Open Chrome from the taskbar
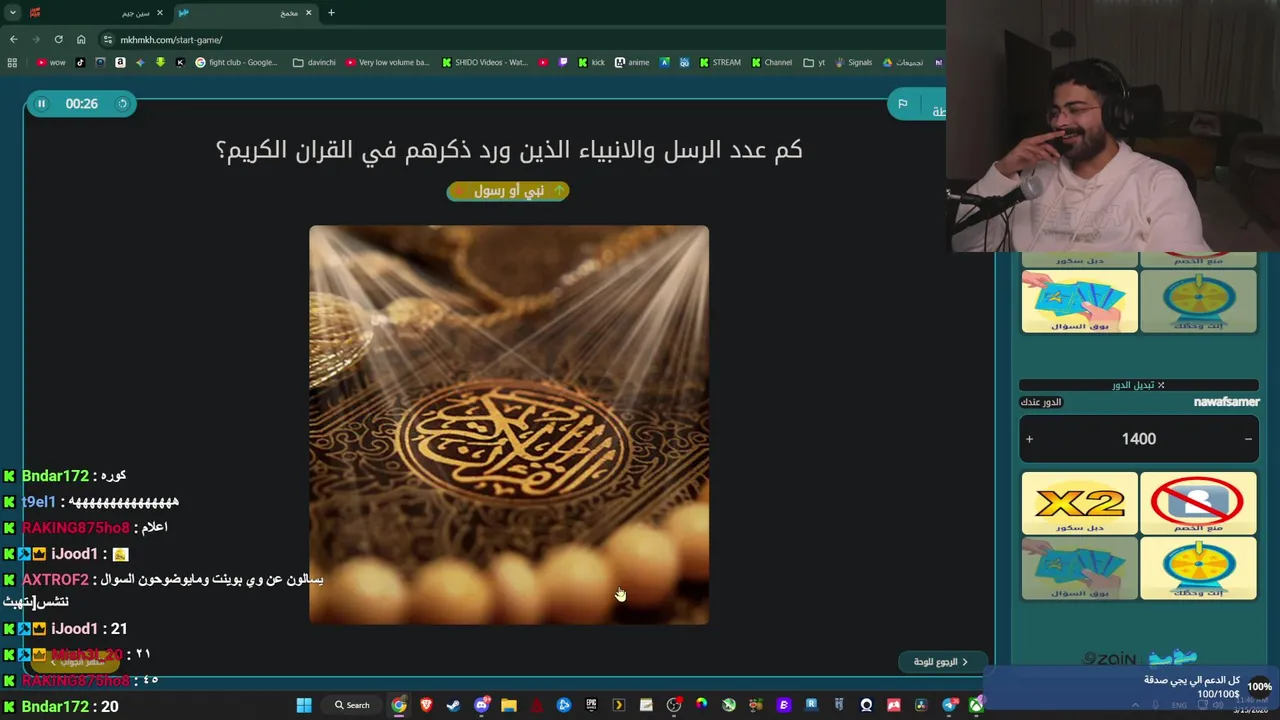Viewport: 1280px width, 720px height. point(399,705)
